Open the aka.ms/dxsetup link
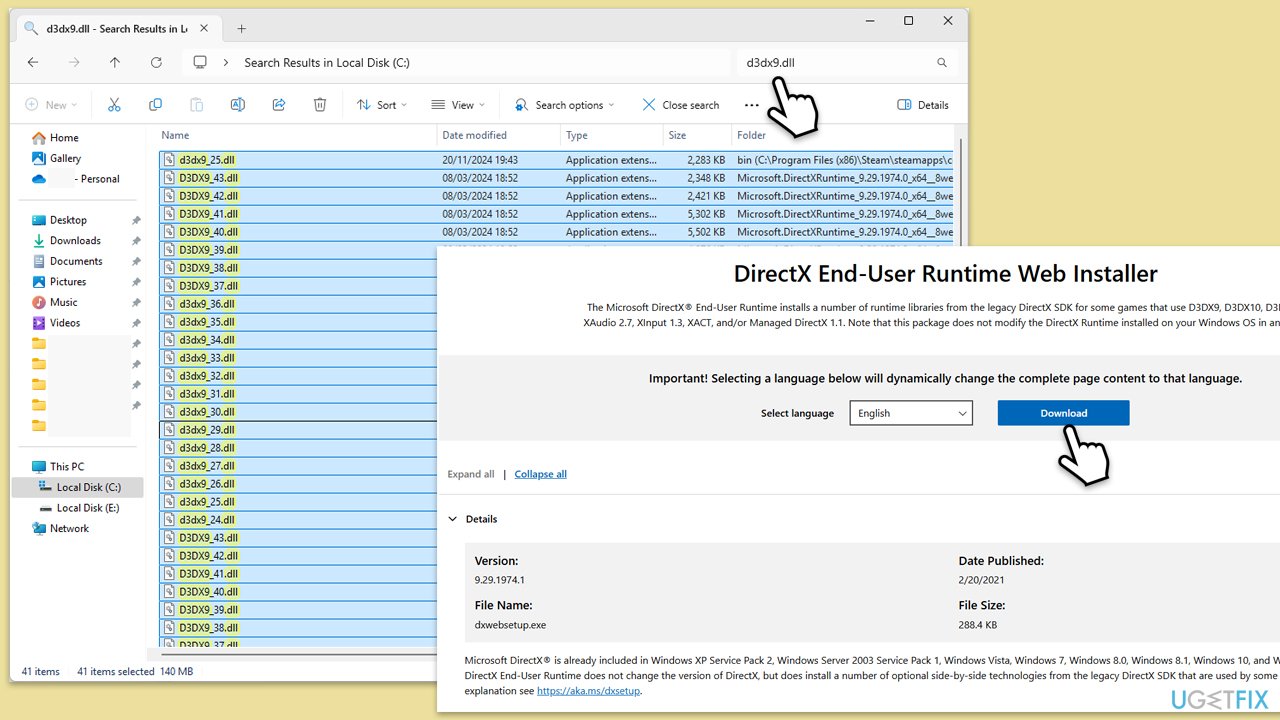The height and width of the screenshot is (720, 1280). pyautogui.click(x=589, y=691)
